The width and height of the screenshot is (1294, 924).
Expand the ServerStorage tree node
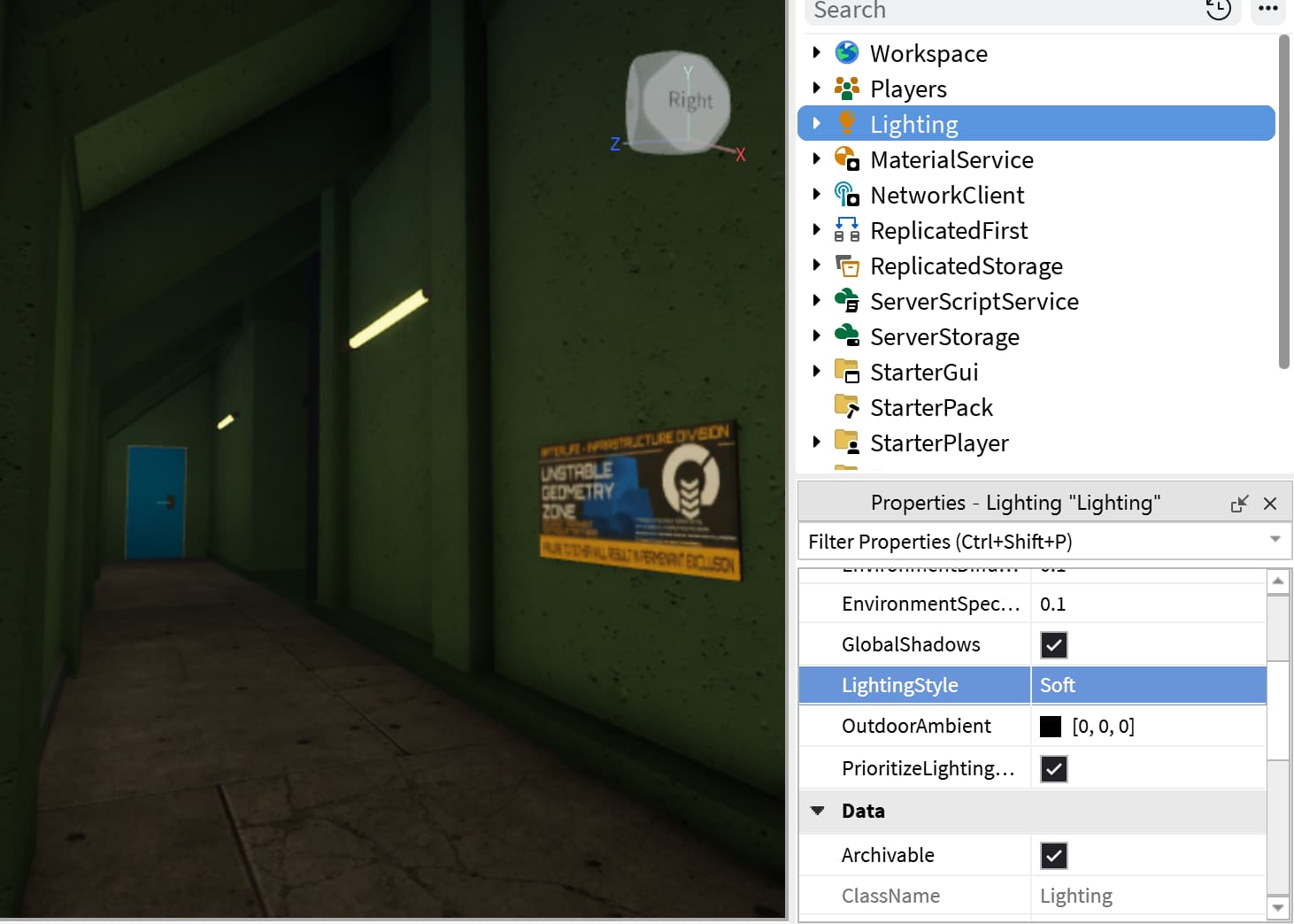816,336
